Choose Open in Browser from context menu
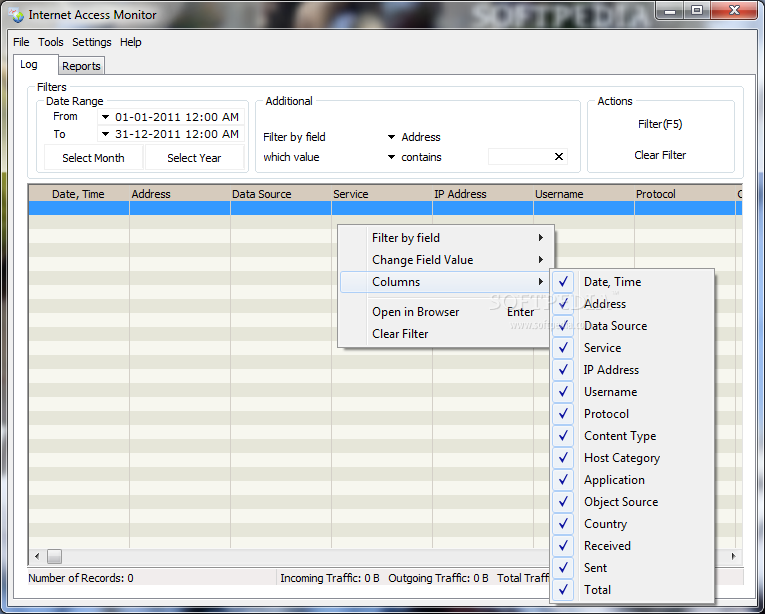765x614 pixels. coord(446,312)
